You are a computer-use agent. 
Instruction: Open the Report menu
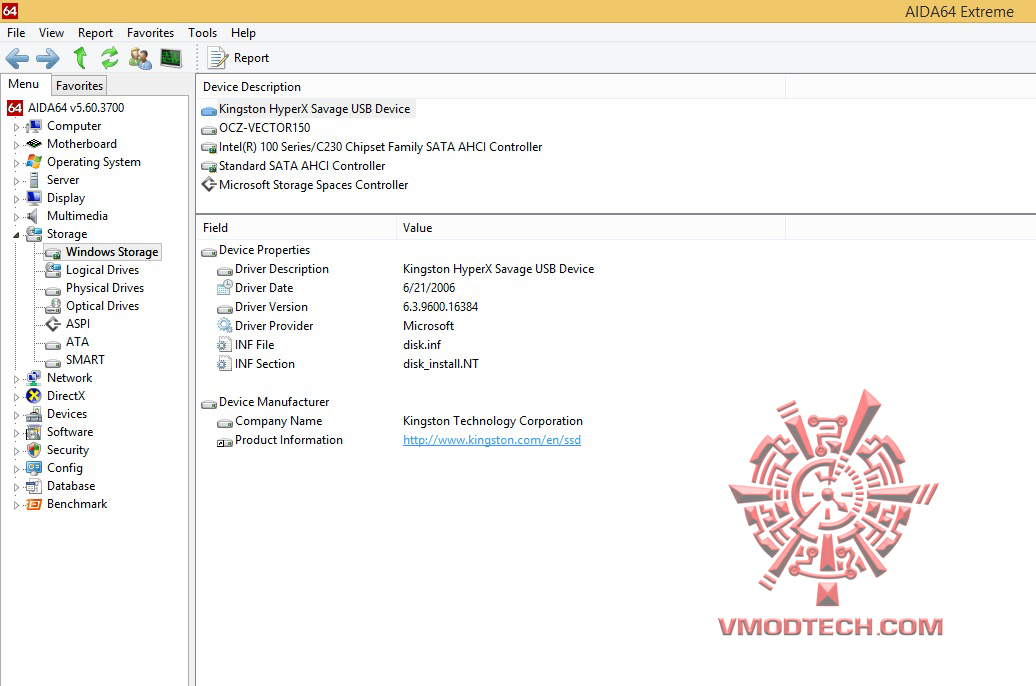pos(95,33)
